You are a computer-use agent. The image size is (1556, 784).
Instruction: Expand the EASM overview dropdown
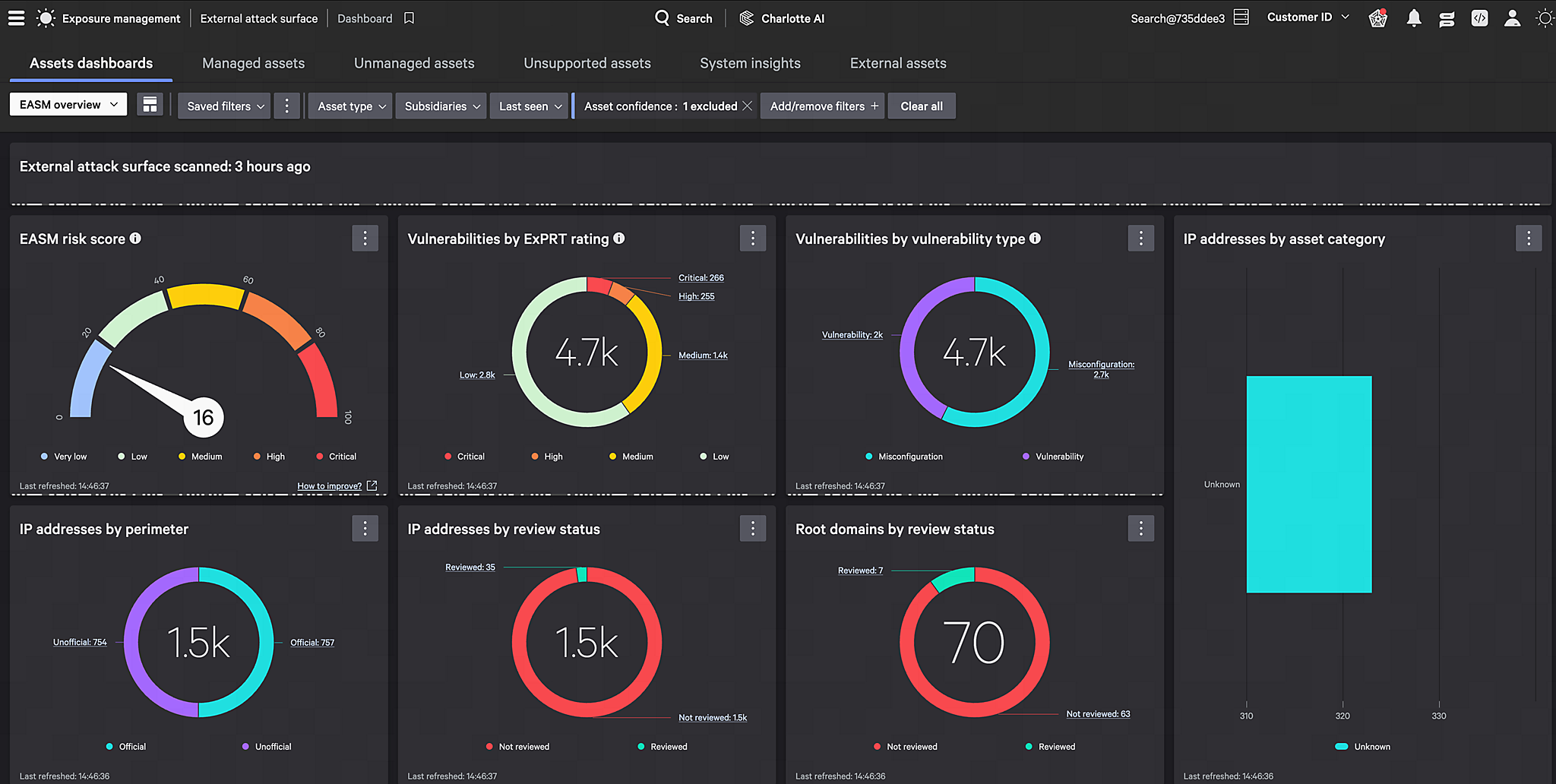68,105
